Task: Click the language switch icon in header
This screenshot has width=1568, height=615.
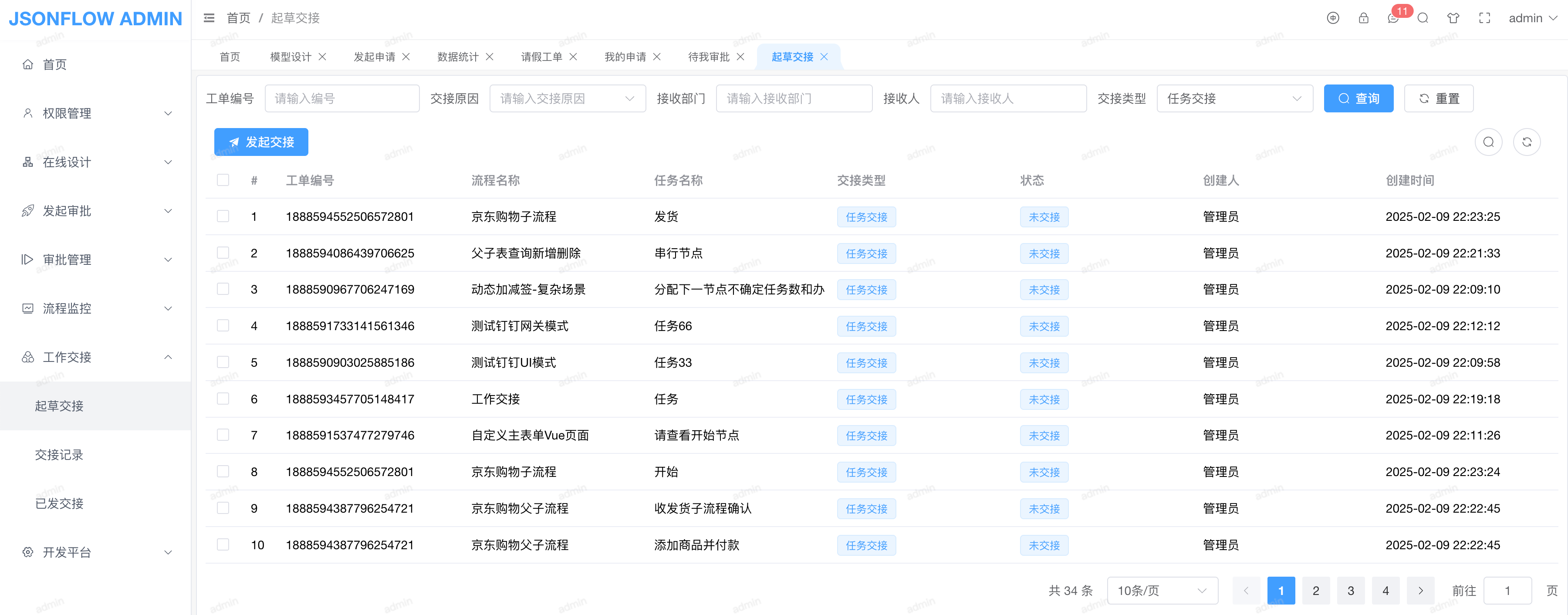Action: (x=1332, y=18)
